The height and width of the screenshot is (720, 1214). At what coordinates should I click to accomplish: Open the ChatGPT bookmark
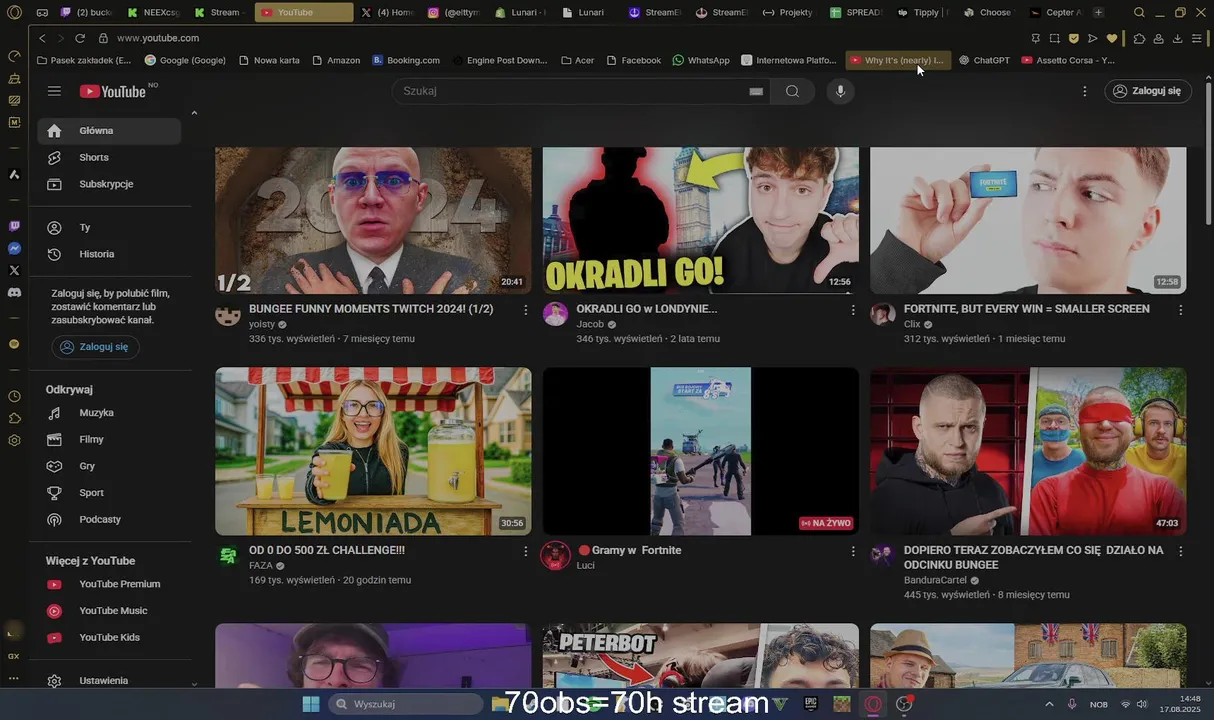[x=984, y=60]
